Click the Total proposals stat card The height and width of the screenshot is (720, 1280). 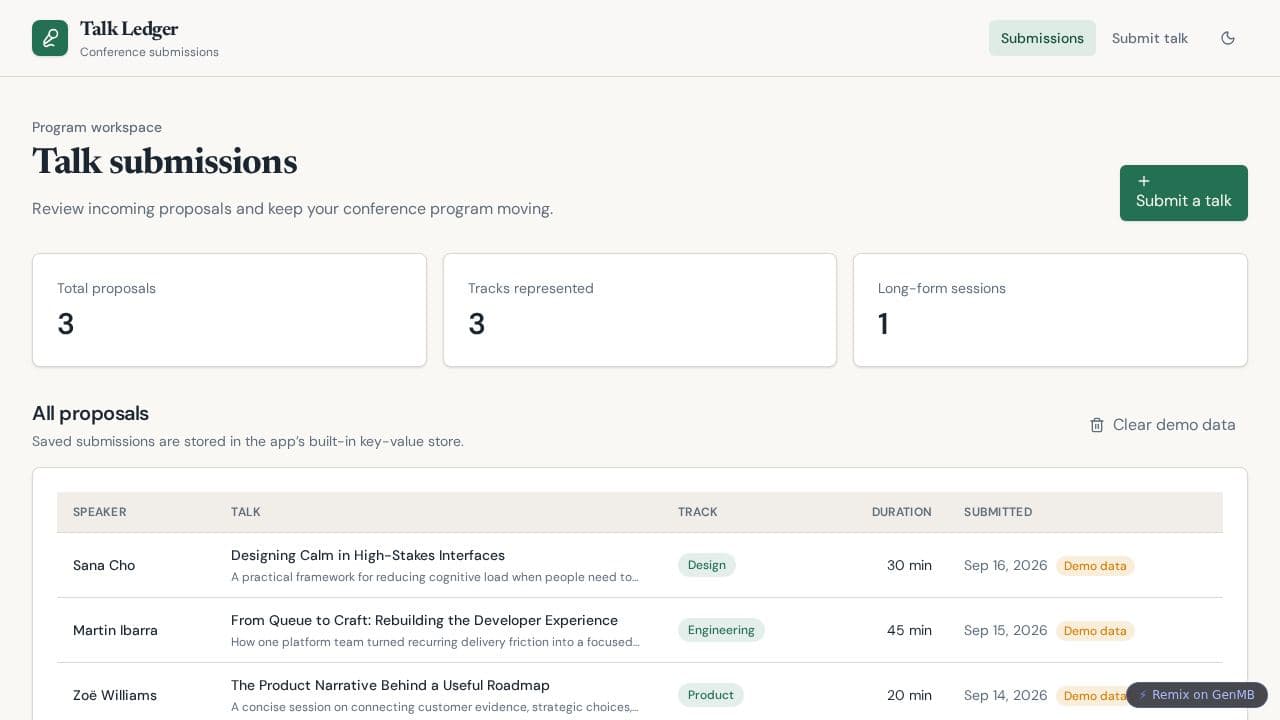[x=229, y=310]
